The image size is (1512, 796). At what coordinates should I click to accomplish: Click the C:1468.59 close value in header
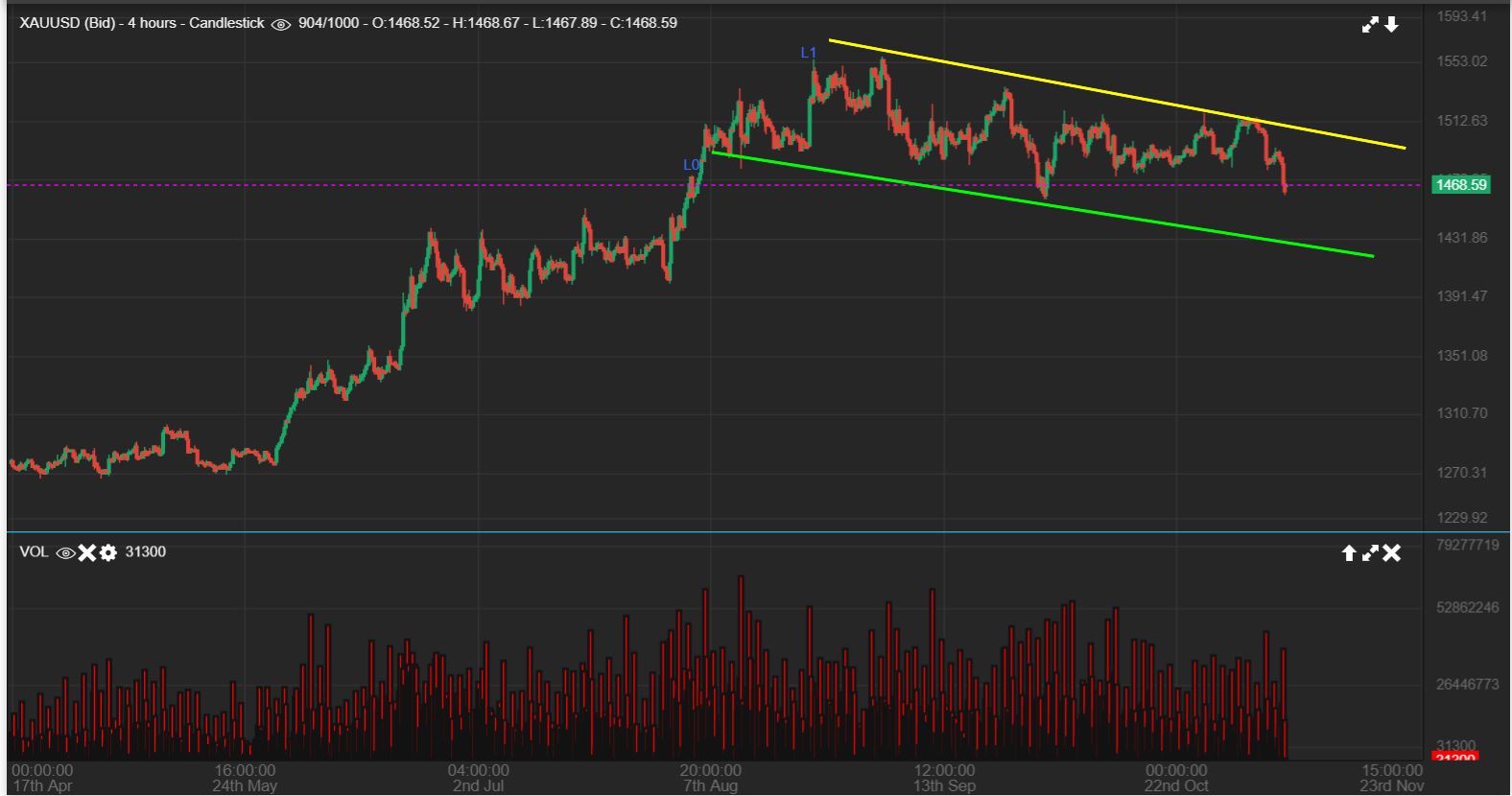point(644,23)
